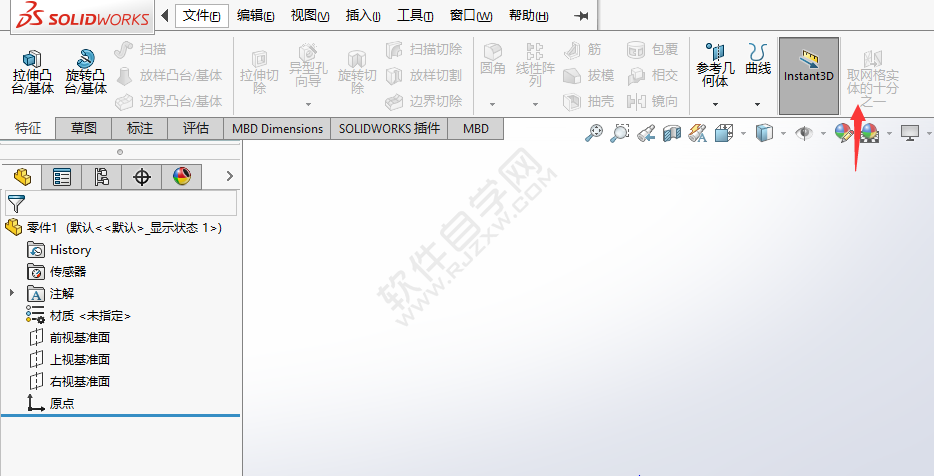Click Revolved Cut (旋转切除) tool
Viewport: 934px width, 476px height.
coord(357,72)
